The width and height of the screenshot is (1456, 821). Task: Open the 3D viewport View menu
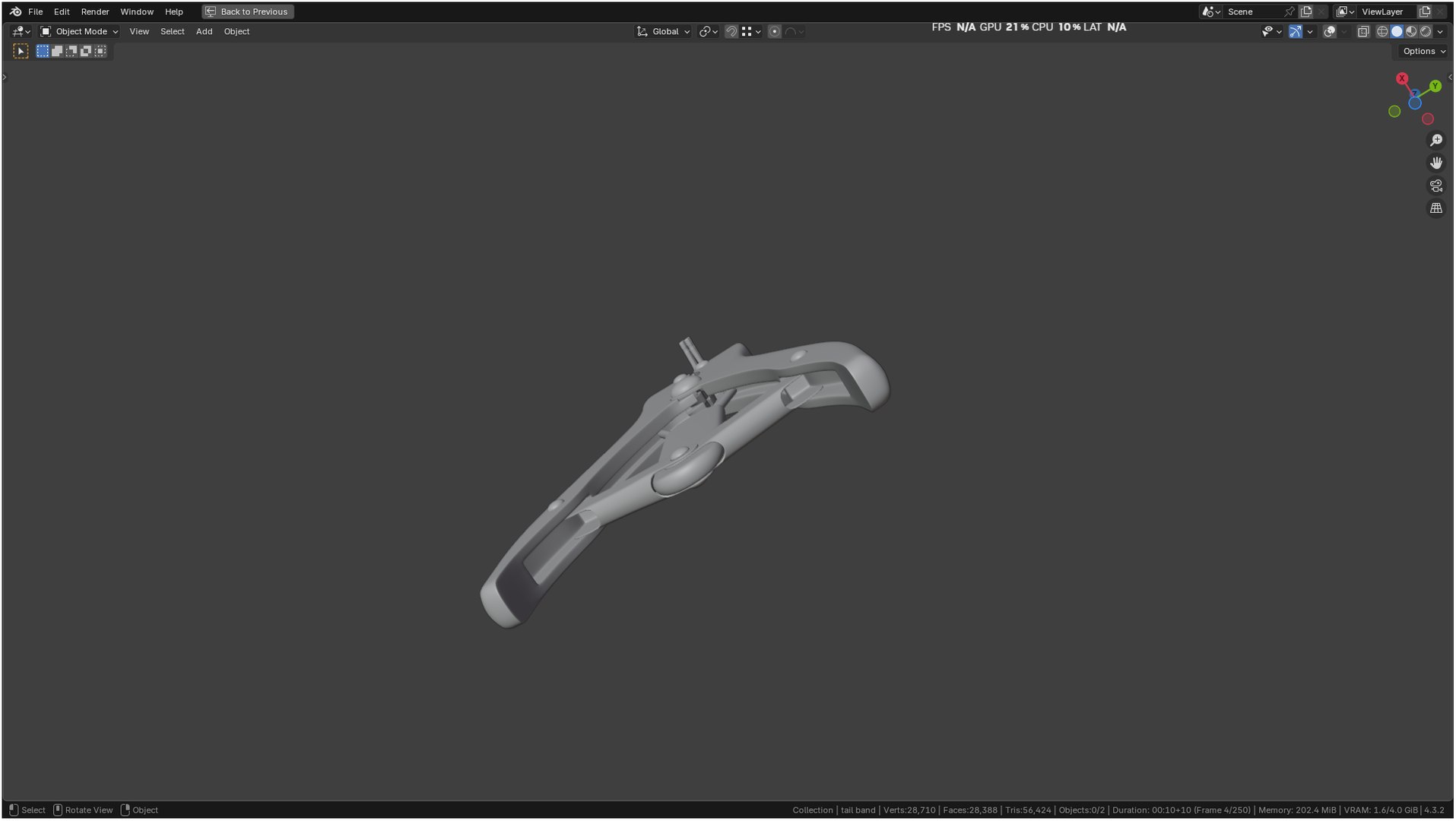coord(139,31)
